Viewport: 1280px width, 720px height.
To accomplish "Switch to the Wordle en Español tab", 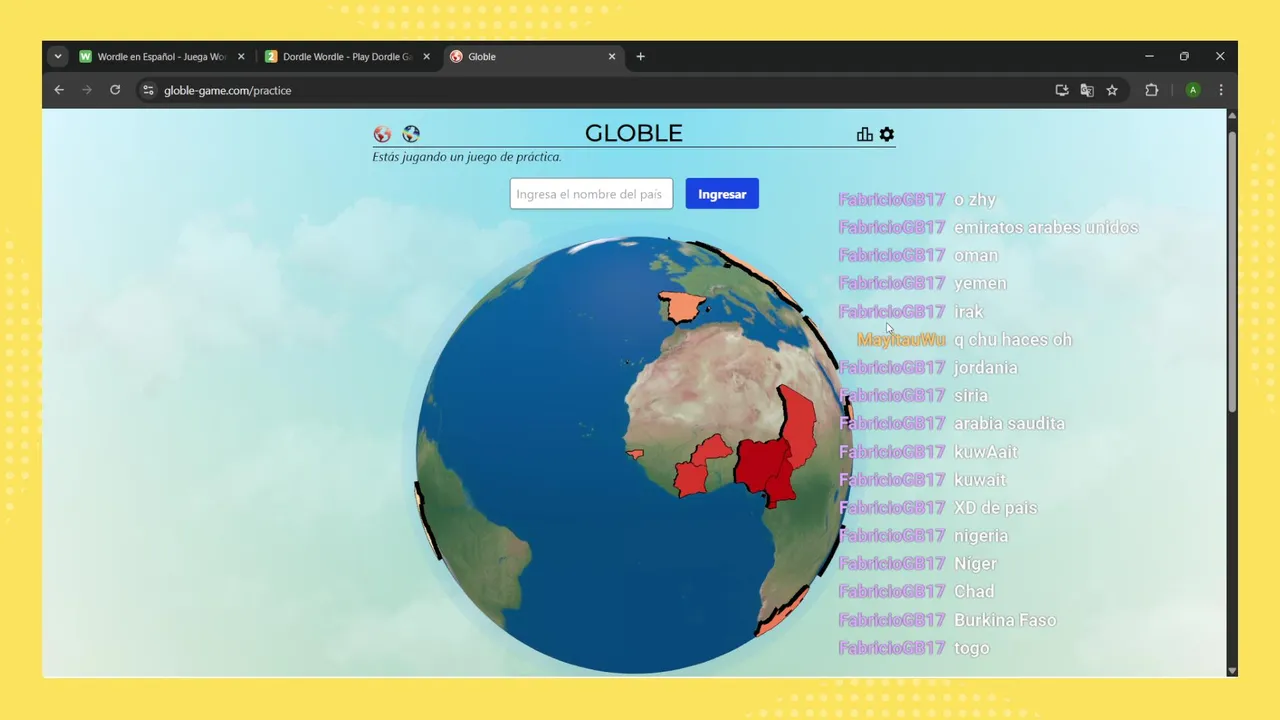I will 162,57.
